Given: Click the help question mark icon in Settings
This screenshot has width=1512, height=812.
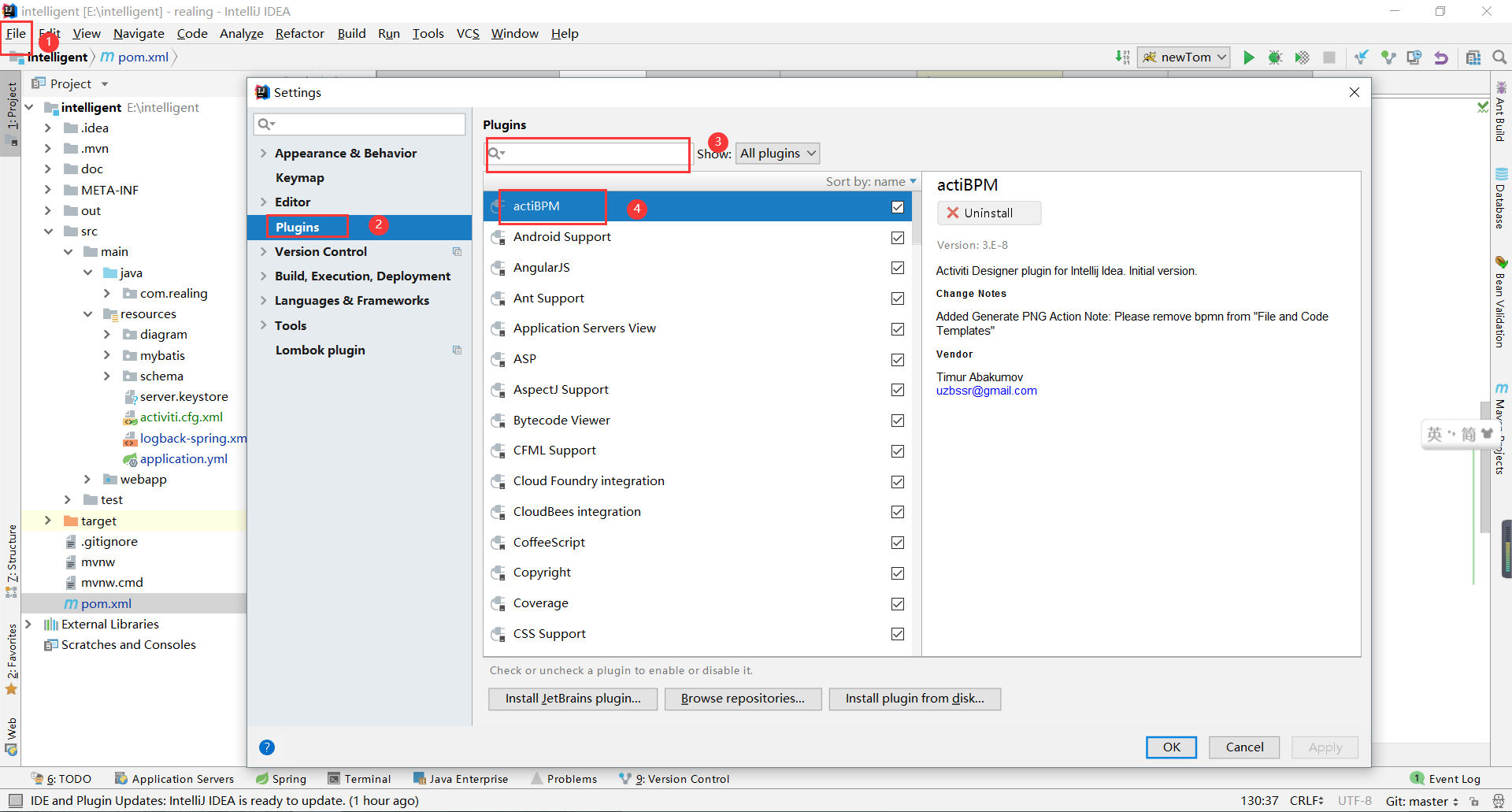Looking at the screenshot, I should pos(267,747).
